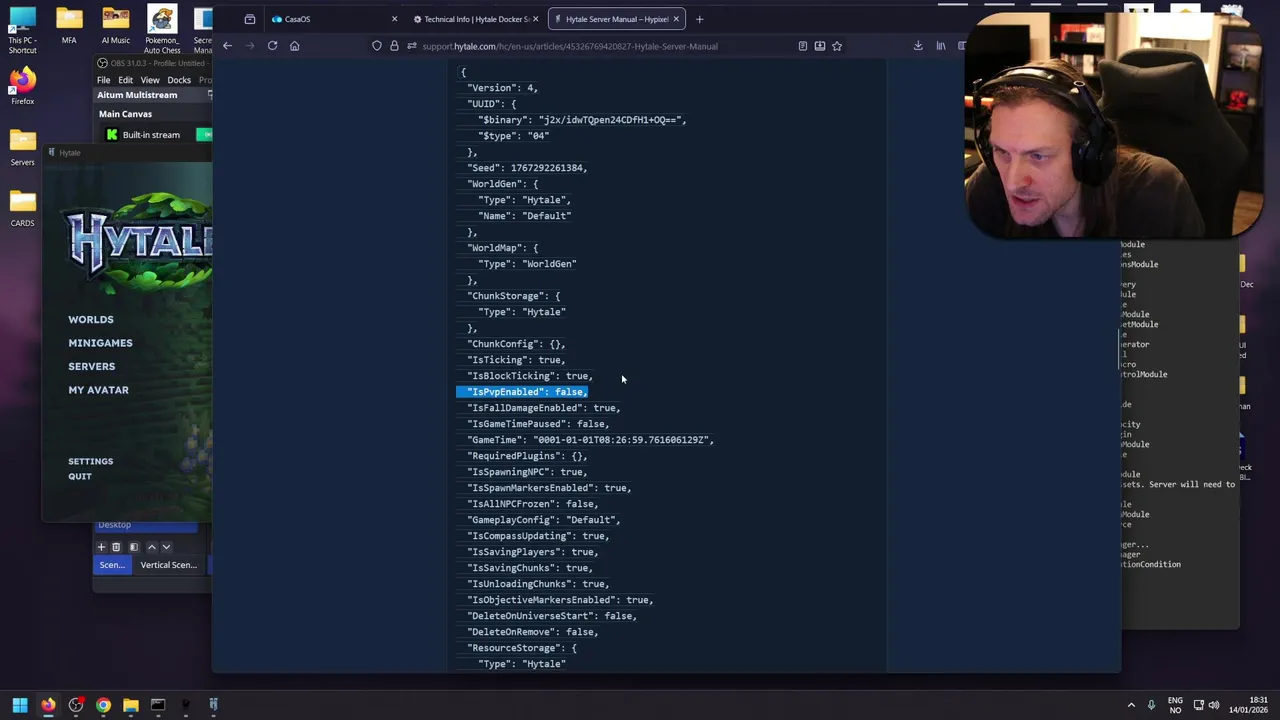The width and height of the screenshot is (1280, 720).
Task: Close the CasaOS tab
Action: (x=394, y=19)
